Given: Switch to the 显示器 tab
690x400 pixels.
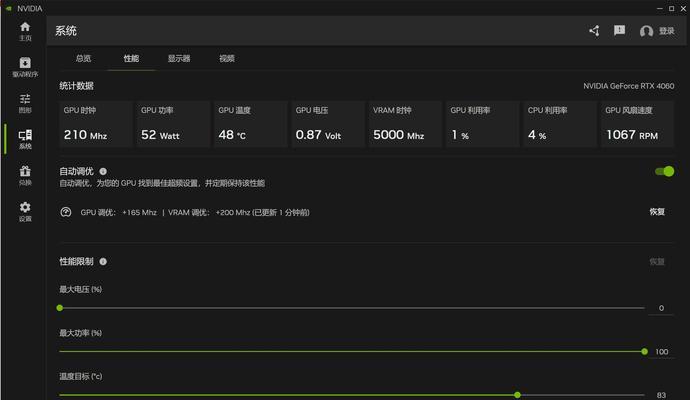Looking at the screenshot, I should coord(179,58).
